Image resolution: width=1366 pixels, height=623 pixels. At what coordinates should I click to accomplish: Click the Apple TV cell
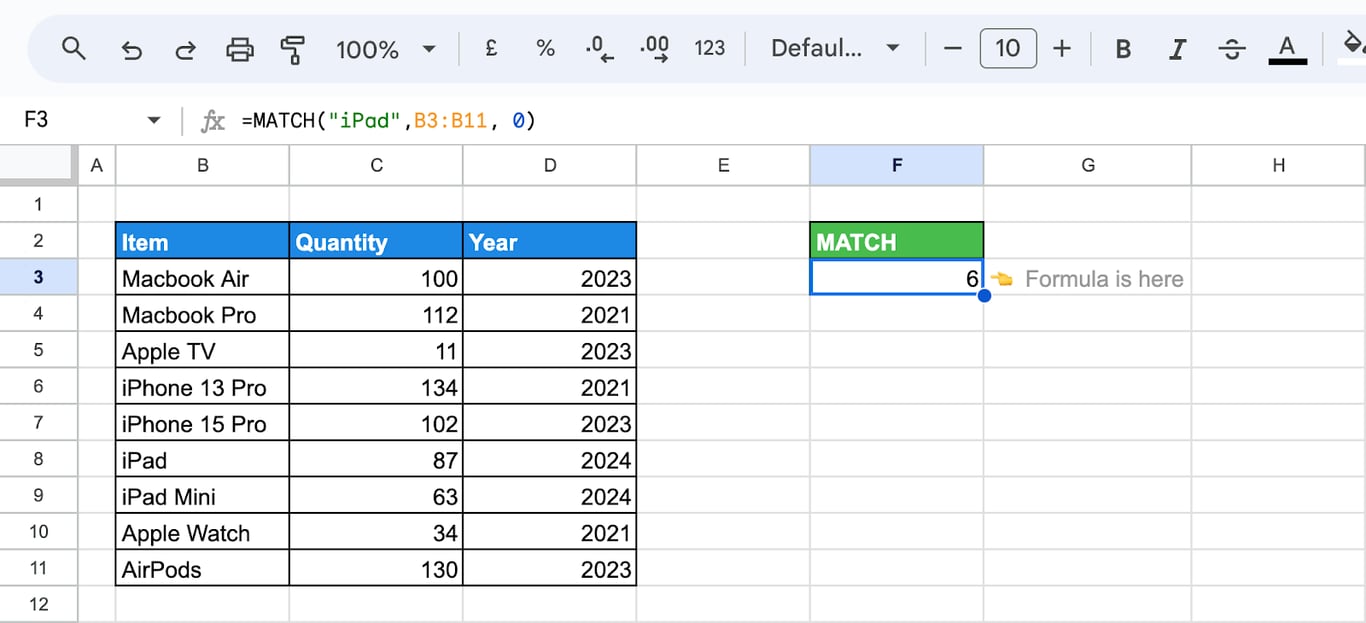[202, 351]
